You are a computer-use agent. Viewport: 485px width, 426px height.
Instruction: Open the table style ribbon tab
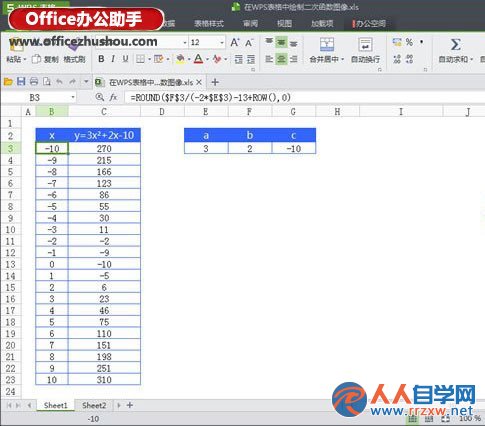pos(209,23)
